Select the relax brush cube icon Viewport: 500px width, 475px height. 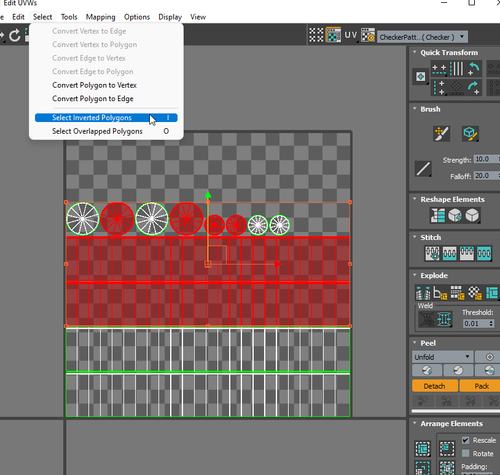tap(470, 134)
